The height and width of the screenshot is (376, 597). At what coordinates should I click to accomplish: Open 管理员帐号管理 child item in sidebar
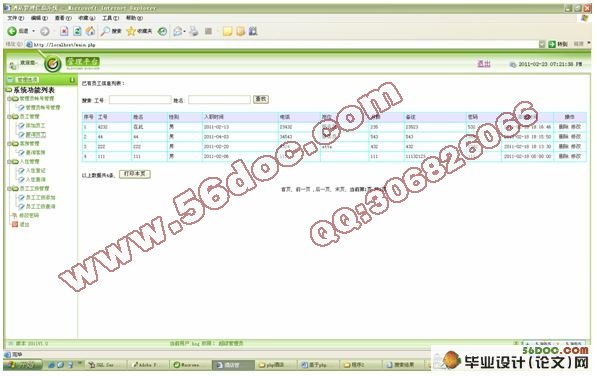tap(43, 108)
